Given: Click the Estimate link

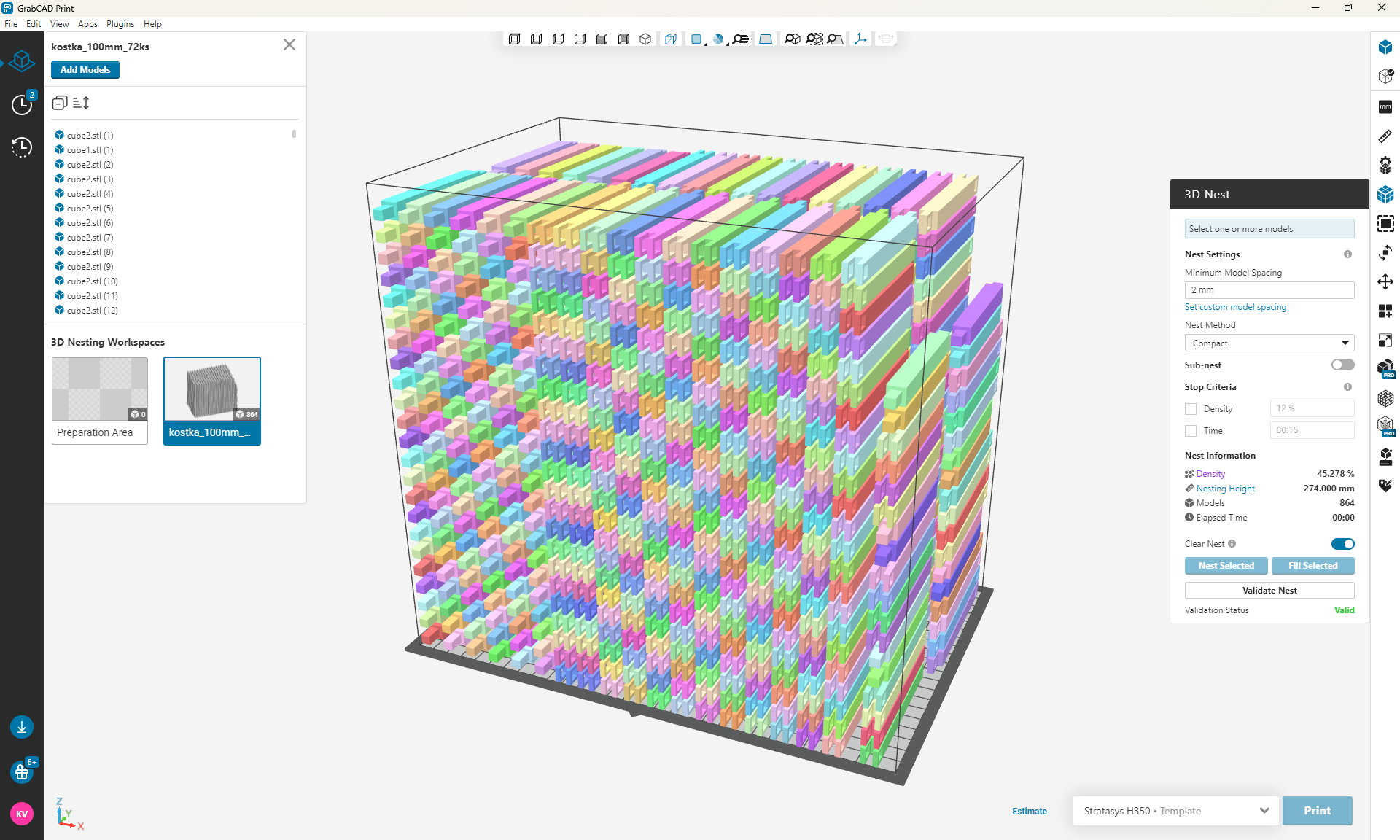Looking at the screenshot, I should coord(1029,812).
